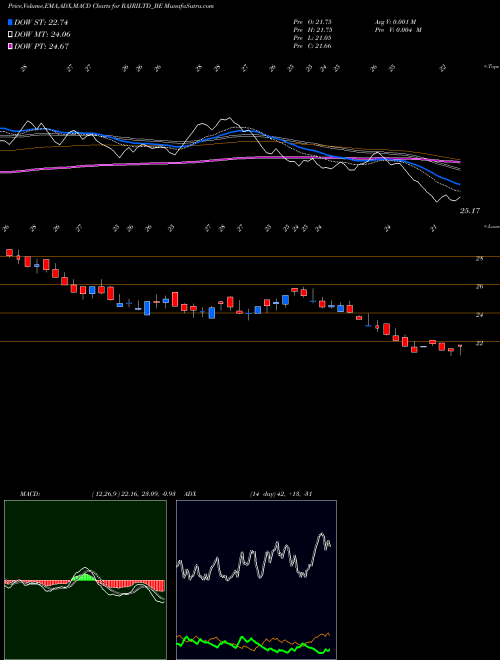The height and width of the screenshot is (660, 500).
Task: Click the MACD (12,26,9) values text
Action: [133, 494]
